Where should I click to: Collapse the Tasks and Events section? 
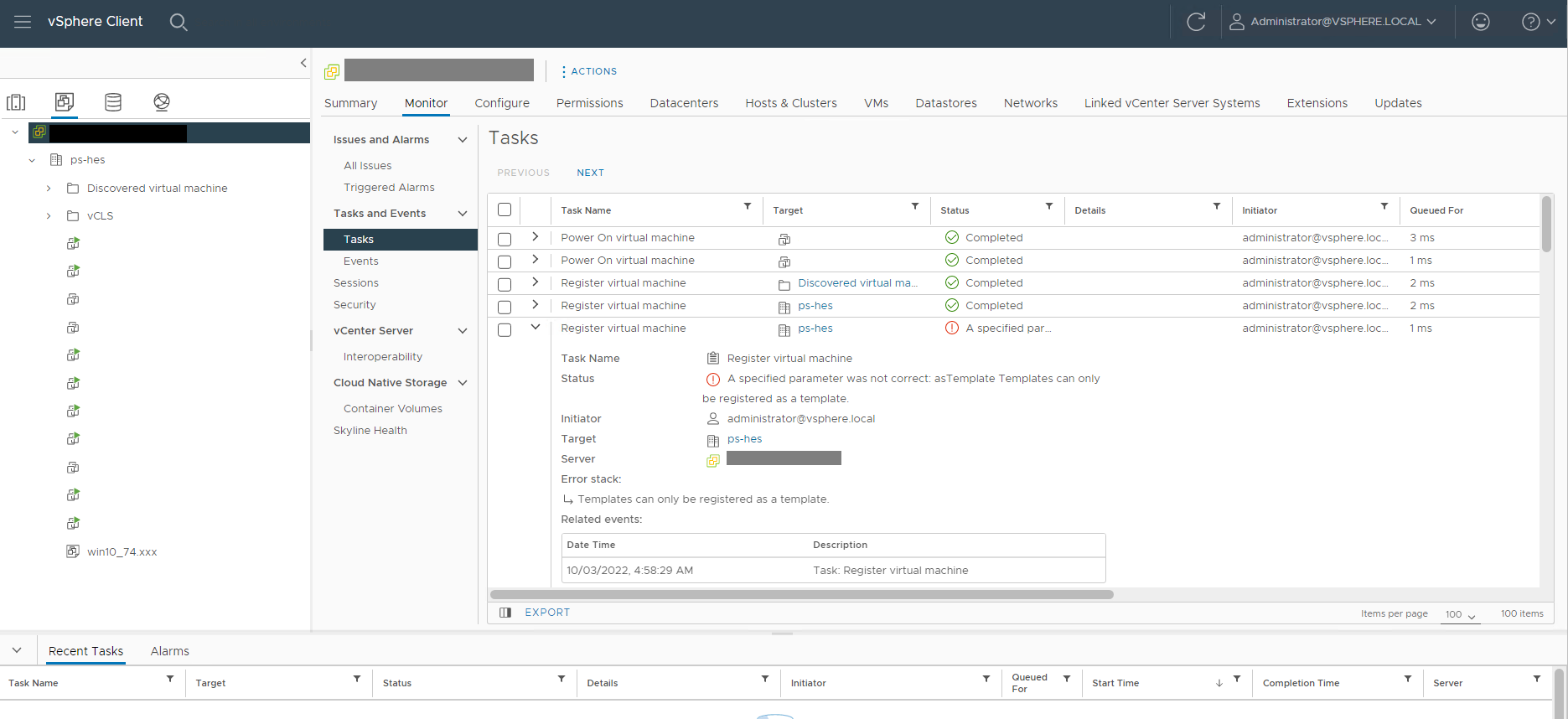coord(462,214)
